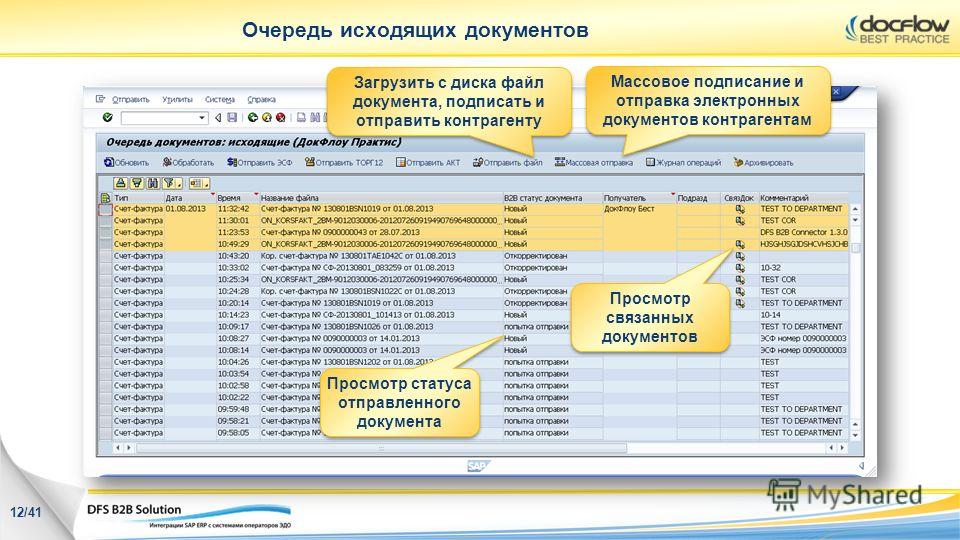Open linked documents for row 10:33:02
This screenshot has height=540, width=960.
(740, 268)
